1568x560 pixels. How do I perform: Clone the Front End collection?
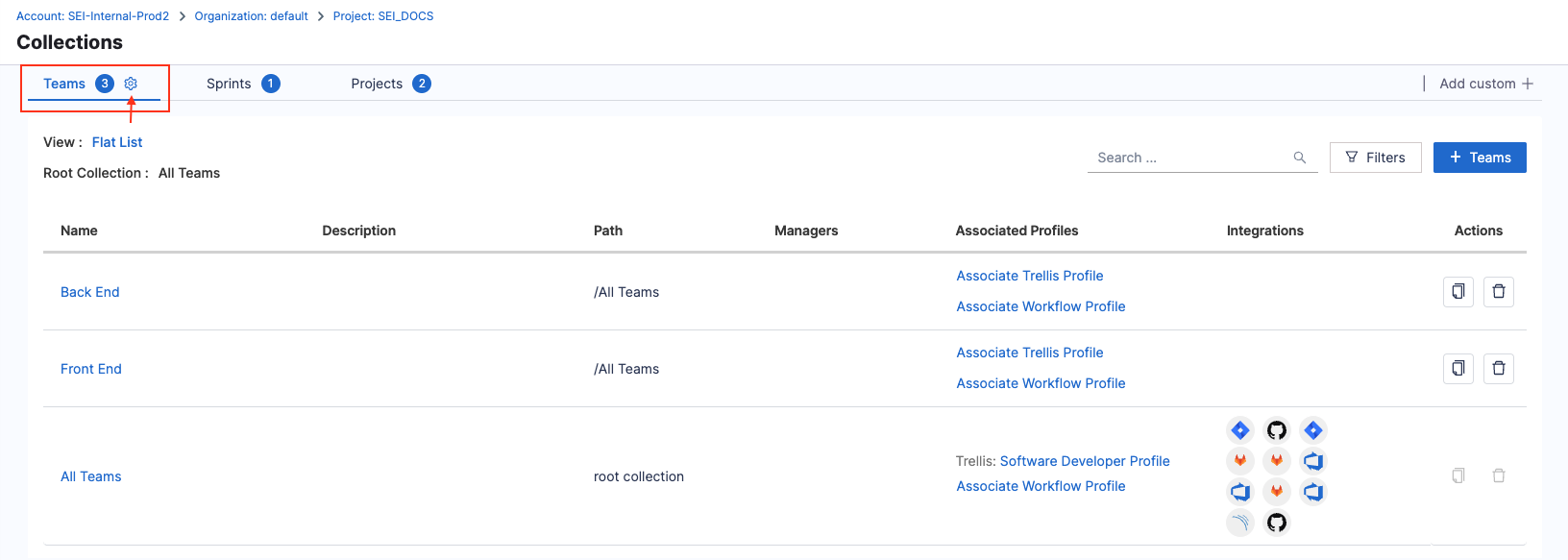coord(1458,369)
